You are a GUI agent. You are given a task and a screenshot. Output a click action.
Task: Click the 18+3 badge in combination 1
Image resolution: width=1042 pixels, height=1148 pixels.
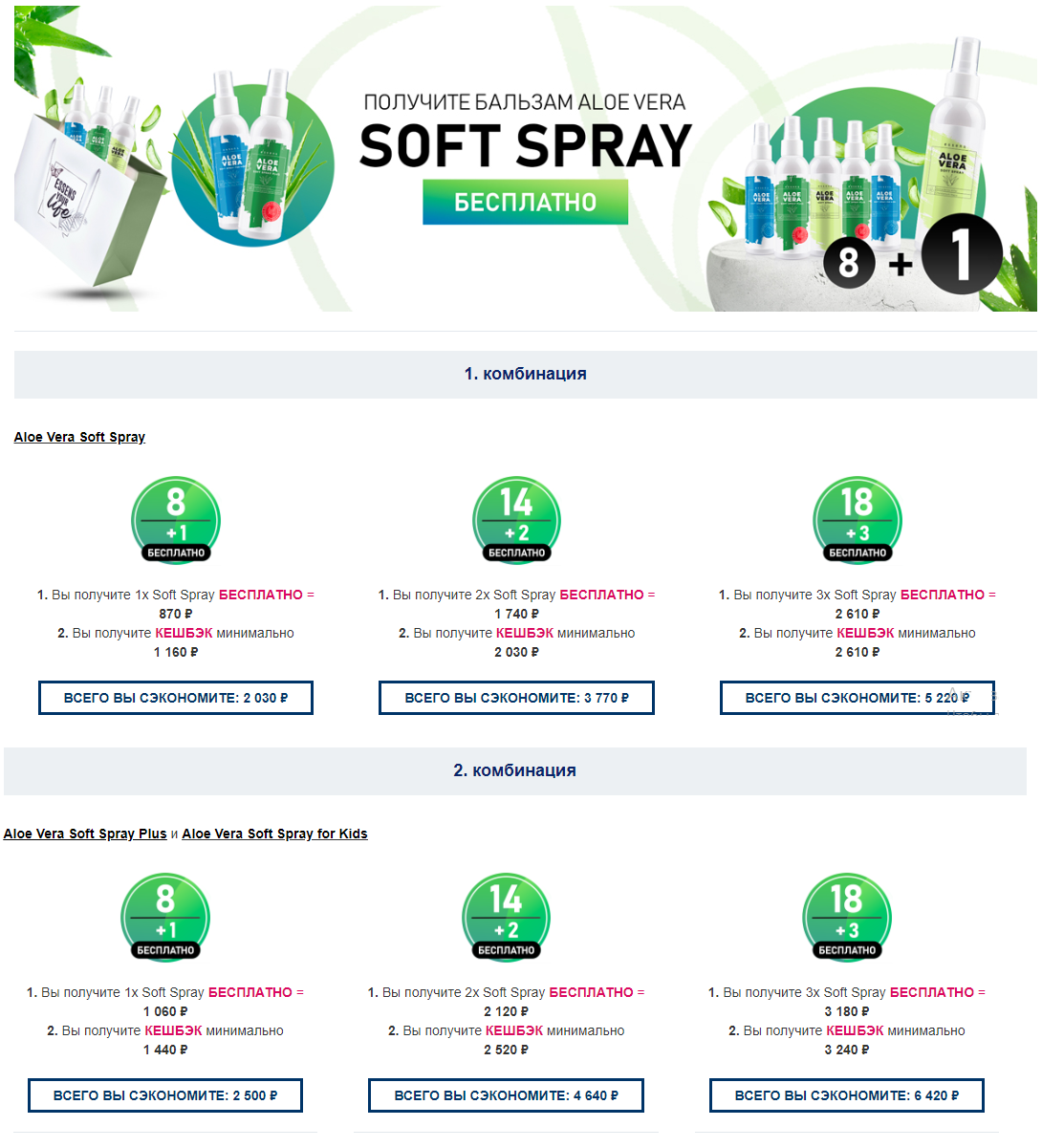[x=857, y=519]
